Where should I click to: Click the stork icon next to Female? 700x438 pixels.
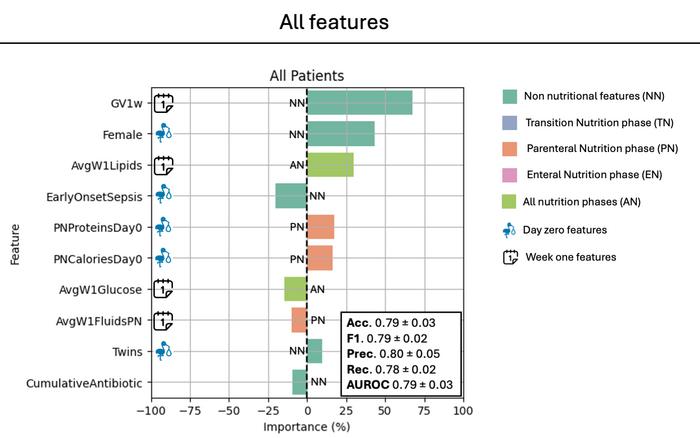pyautogui.click(x=163, y=133)
